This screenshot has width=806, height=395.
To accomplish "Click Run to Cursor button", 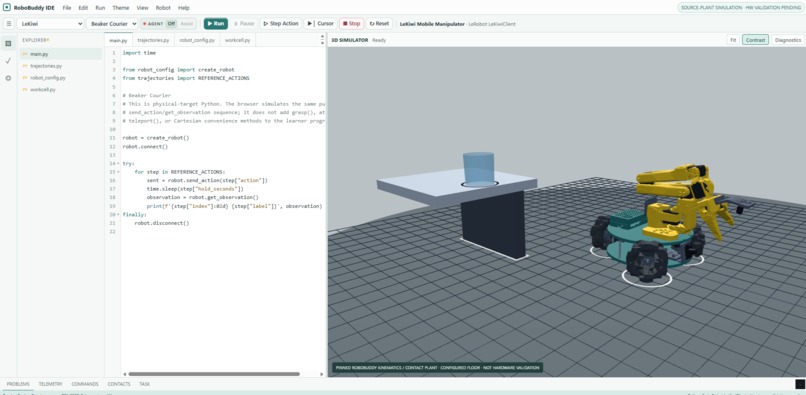I will click(x=320, y=24).
